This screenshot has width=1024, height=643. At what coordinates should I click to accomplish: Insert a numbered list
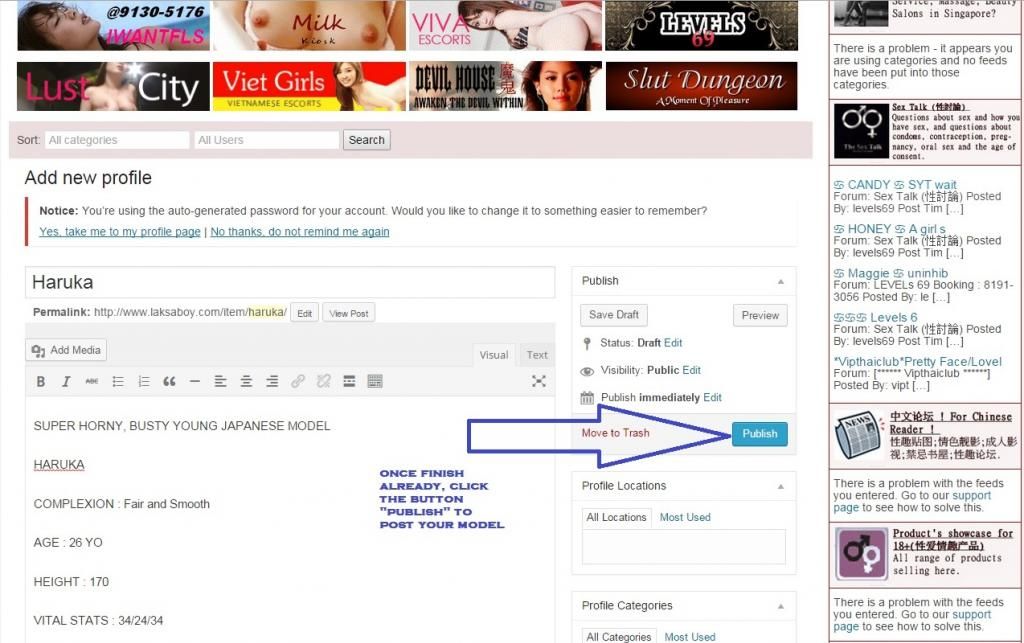[x=144, y=381]
